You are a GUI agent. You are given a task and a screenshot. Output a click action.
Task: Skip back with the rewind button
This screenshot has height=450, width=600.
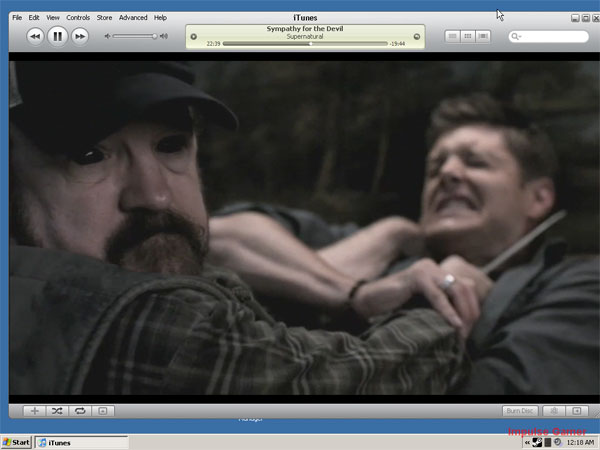pyautogui.click(x=35, y=36)
